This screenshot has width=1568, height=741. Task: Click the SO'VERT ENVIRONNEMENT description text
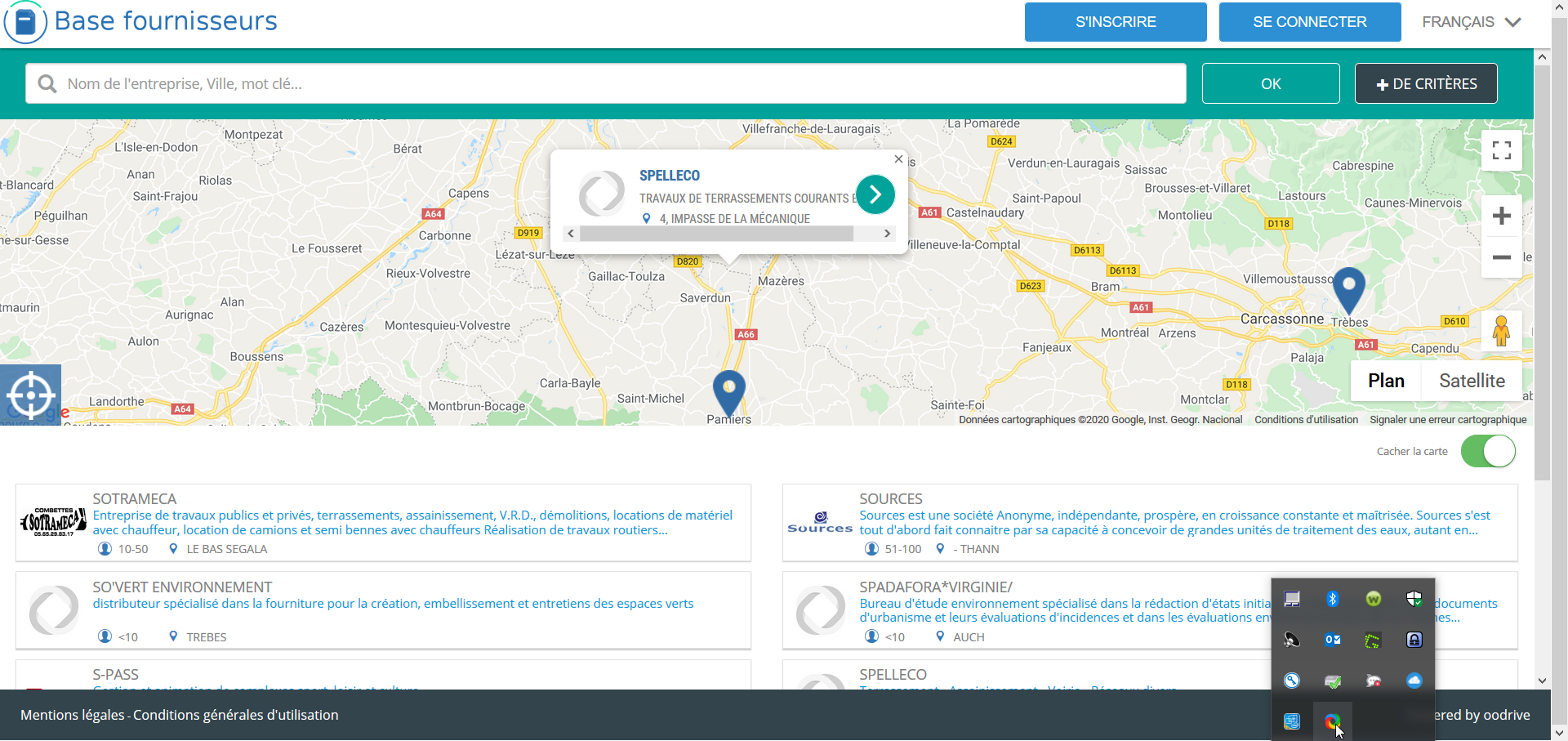pyautogui.click(x=393, y=604)
